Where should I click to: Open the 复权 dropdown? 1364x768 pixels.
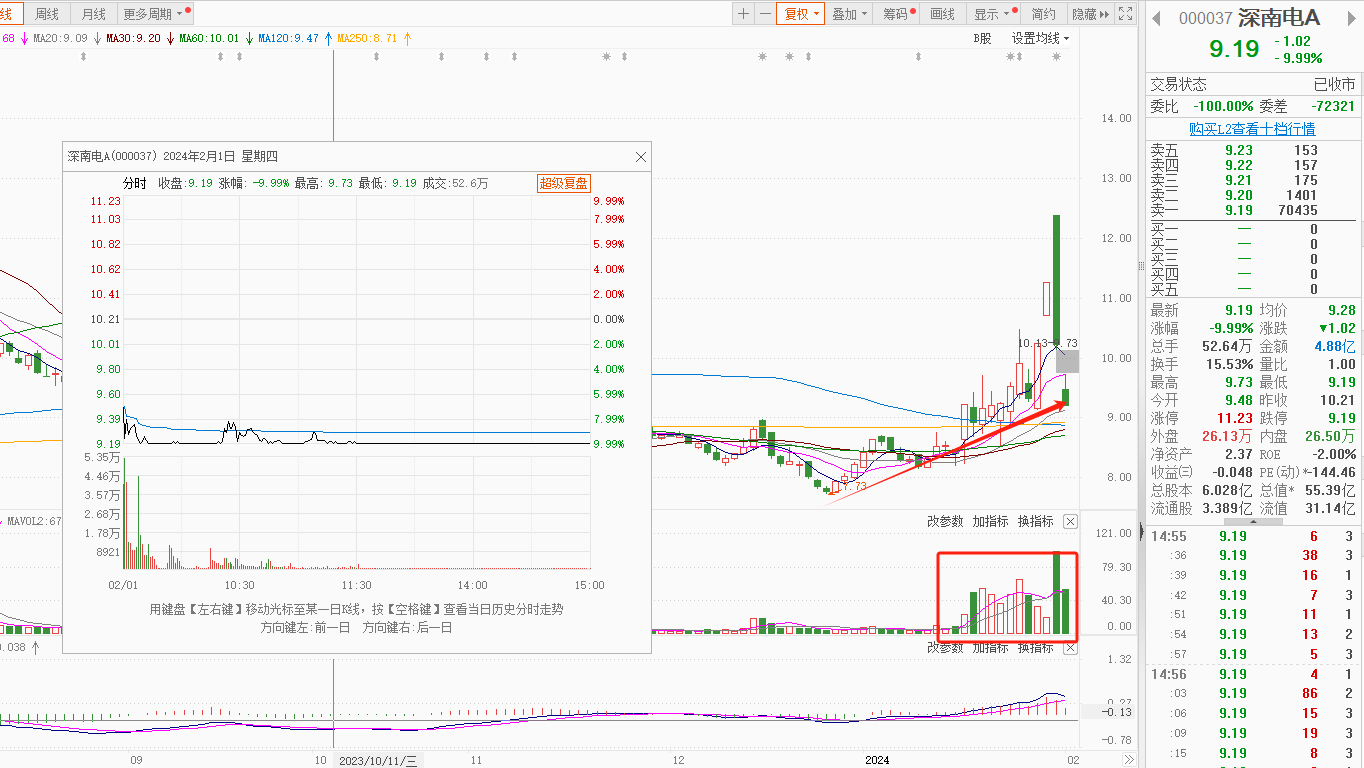(x=801, y=13)
